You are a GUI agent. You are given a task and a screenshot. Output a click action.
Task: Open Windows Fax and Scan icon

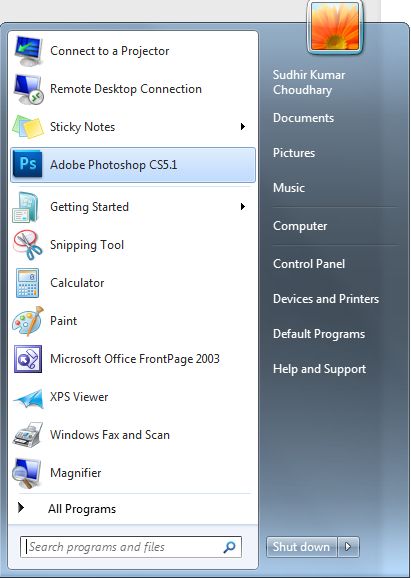28,435
